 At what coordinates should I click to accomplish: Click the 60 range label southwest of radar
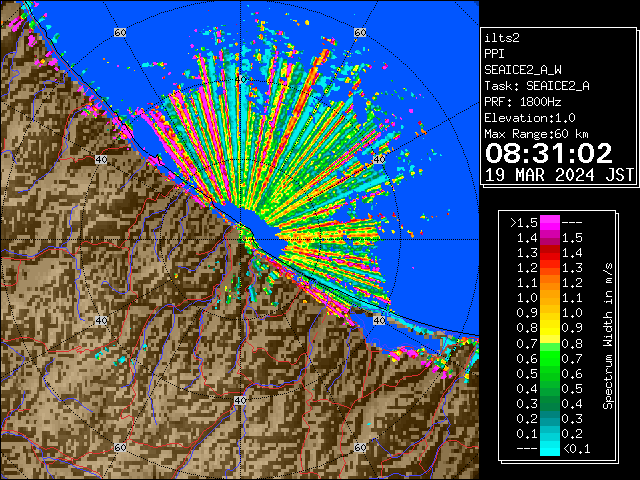tap(120, 447)
